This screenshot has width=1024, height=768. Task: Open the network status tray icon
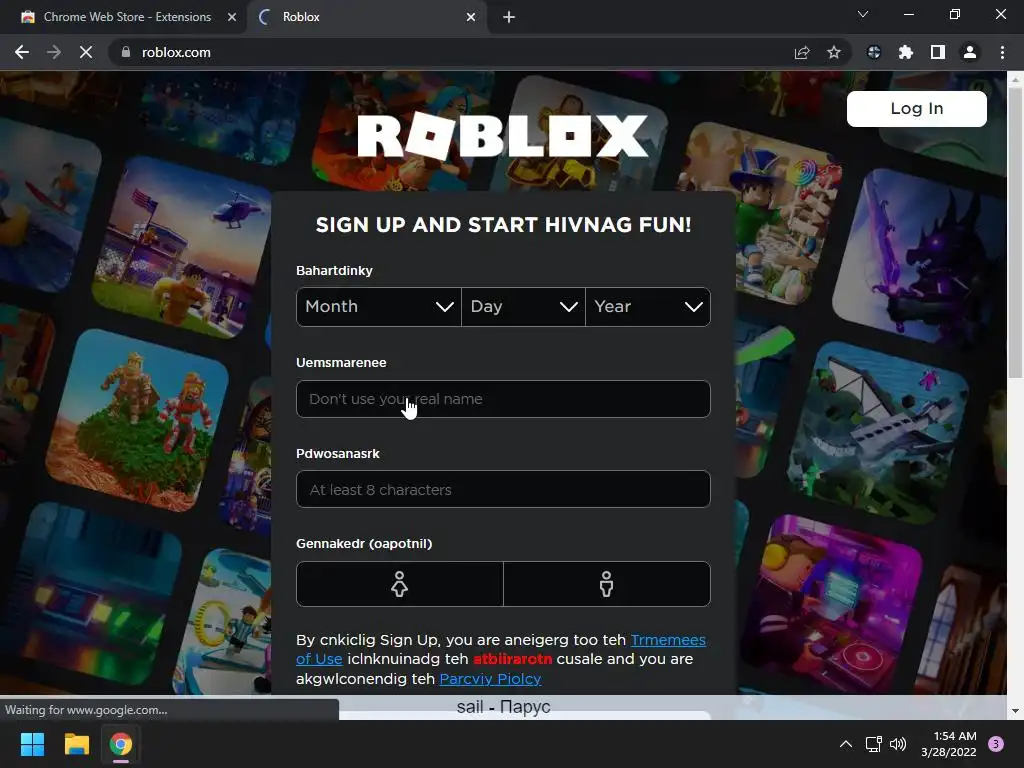tap(873, 744)
